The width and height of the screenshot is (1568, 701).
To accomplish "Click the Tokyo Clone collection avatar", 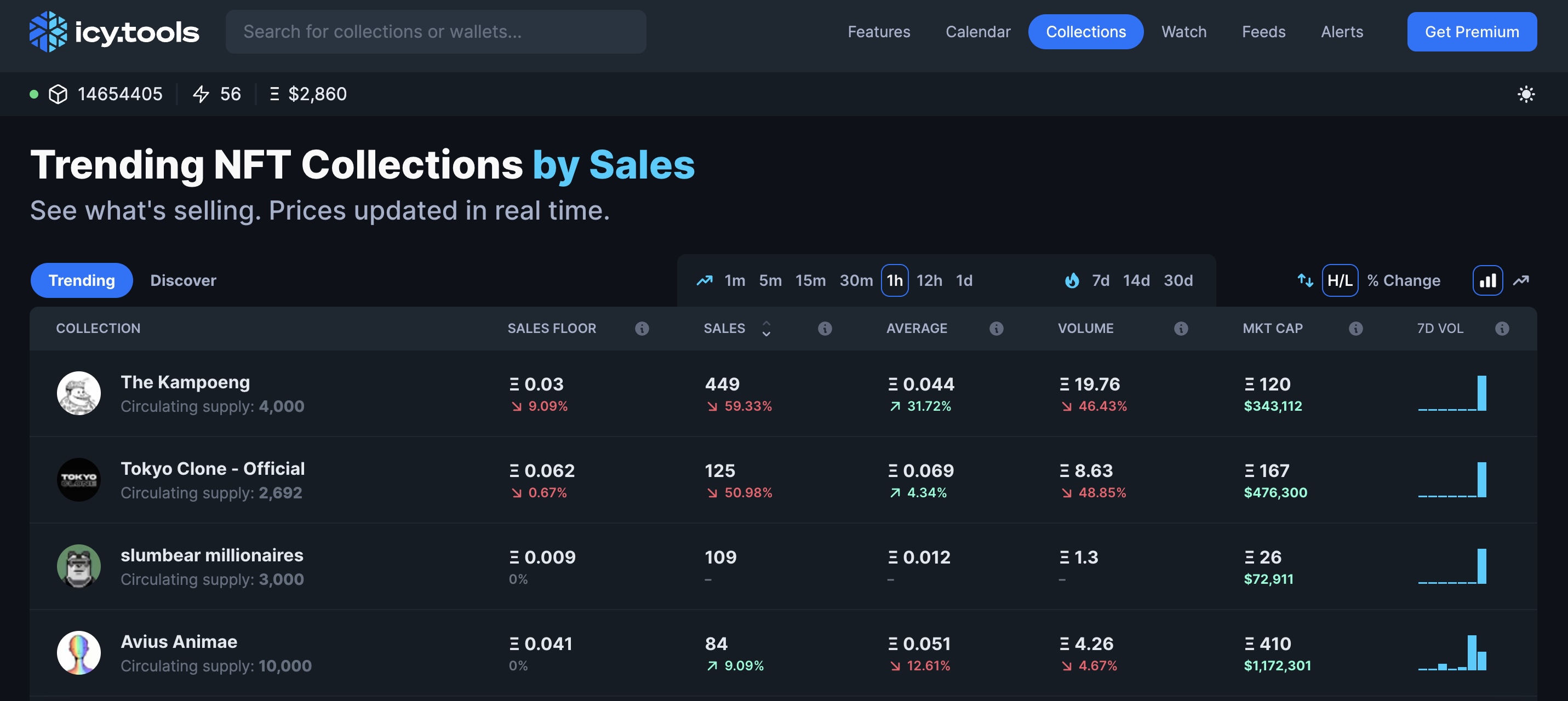I will pyautogui.click(x=78, y=480).
